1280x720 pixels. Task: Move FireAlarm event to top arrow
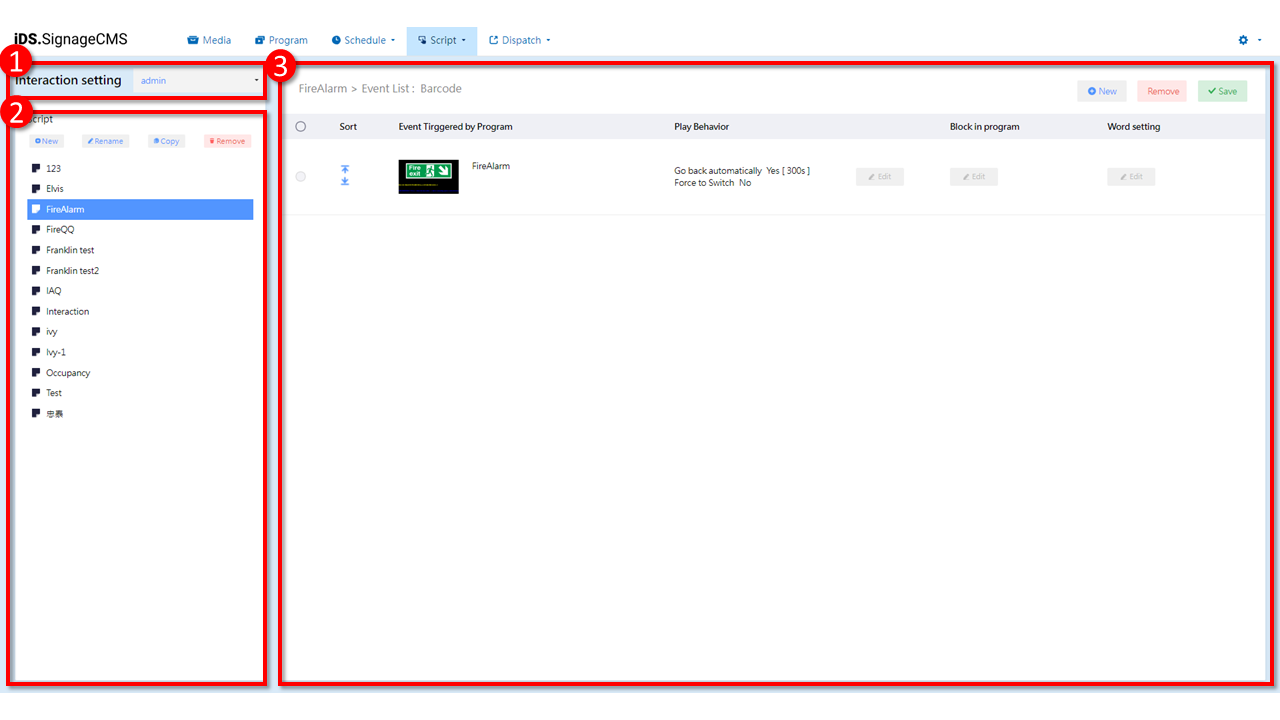345,170
